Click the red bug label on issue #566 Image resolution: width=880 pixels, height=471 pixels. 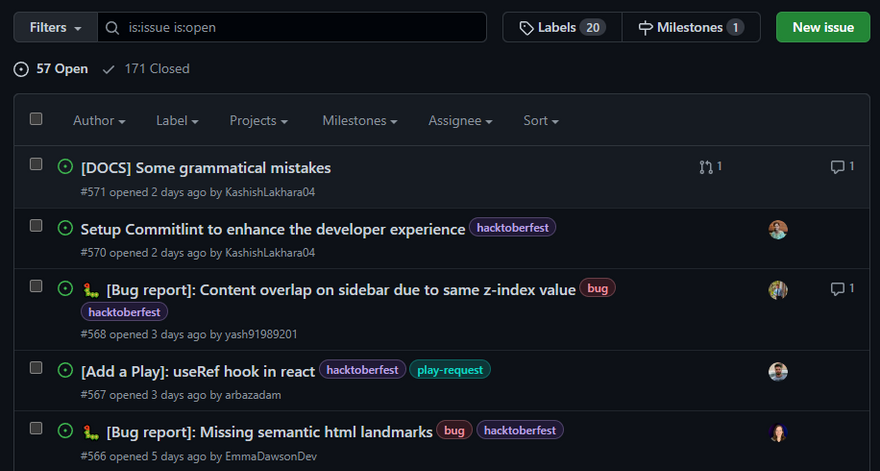(454, 430)
